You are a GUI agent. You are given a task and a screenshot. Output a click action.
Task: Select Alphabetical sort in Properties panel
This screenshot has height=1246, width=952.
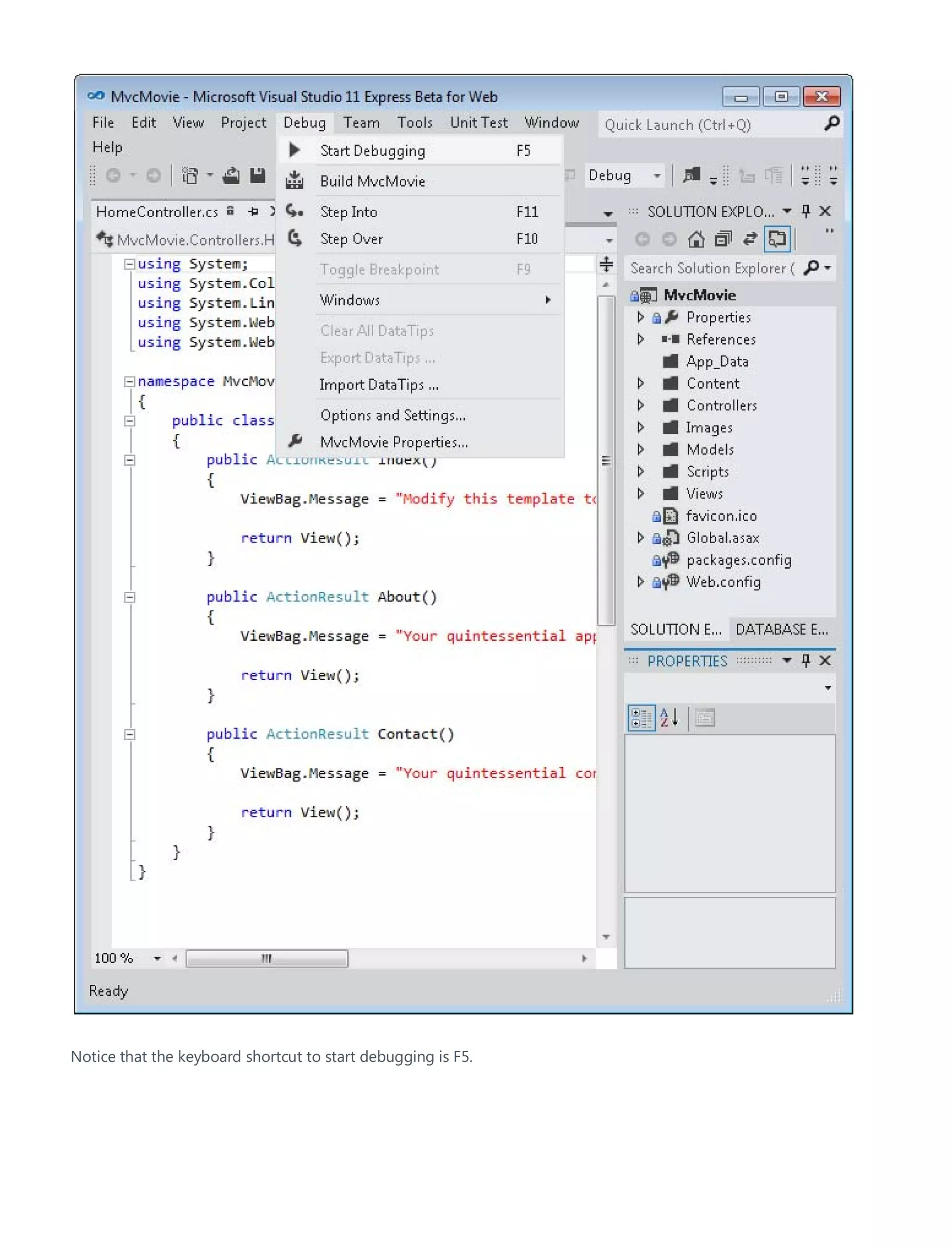tap(669, 717)
